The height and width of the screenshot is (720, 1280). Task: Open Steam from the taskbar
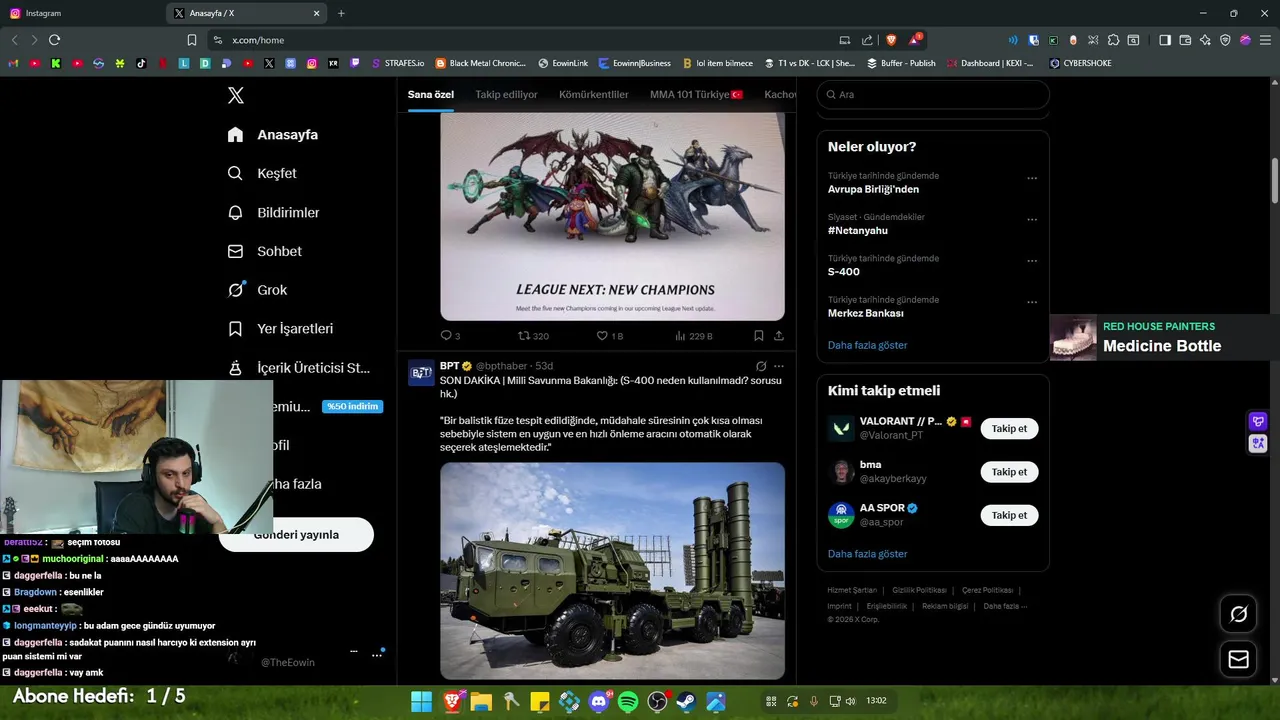tap(686, 701)
